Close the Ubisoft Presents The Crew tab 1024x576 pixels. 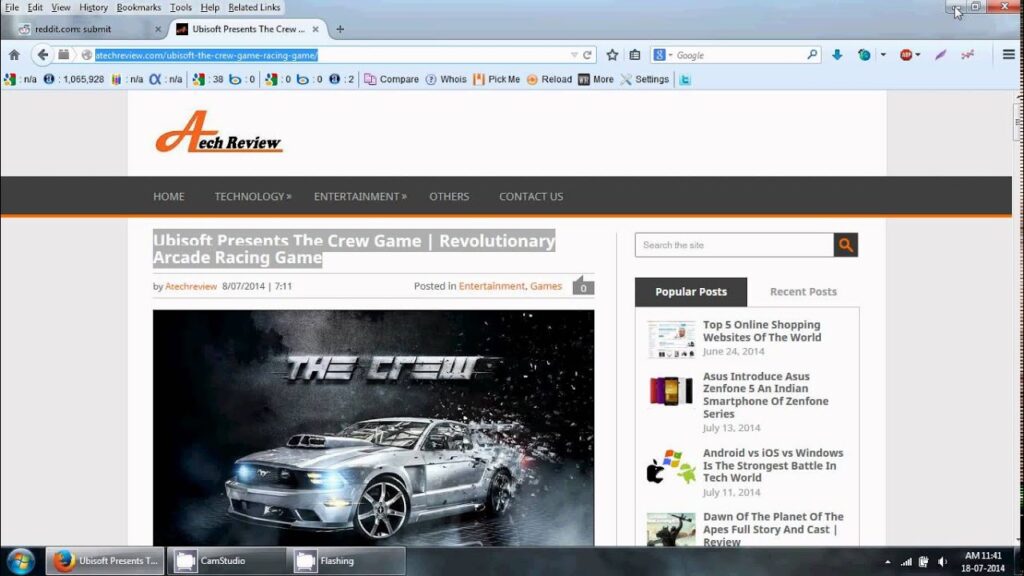315,29
